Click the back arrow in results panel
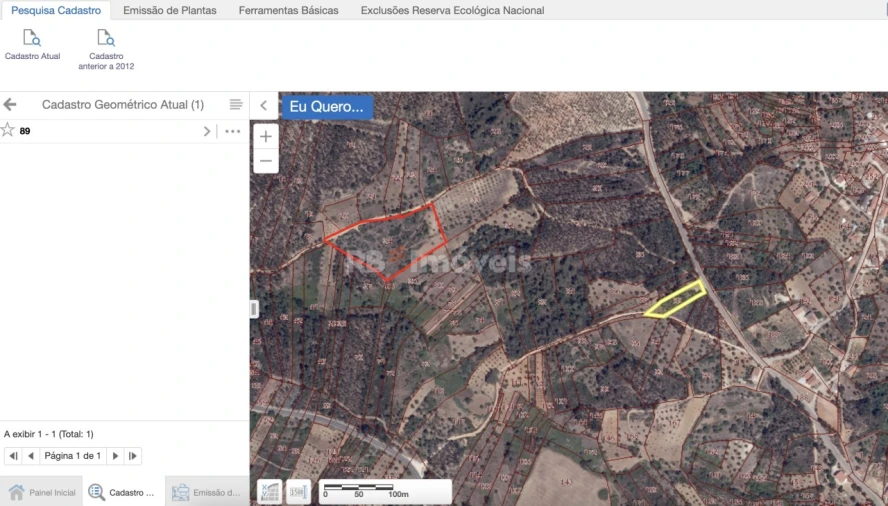 10,105
